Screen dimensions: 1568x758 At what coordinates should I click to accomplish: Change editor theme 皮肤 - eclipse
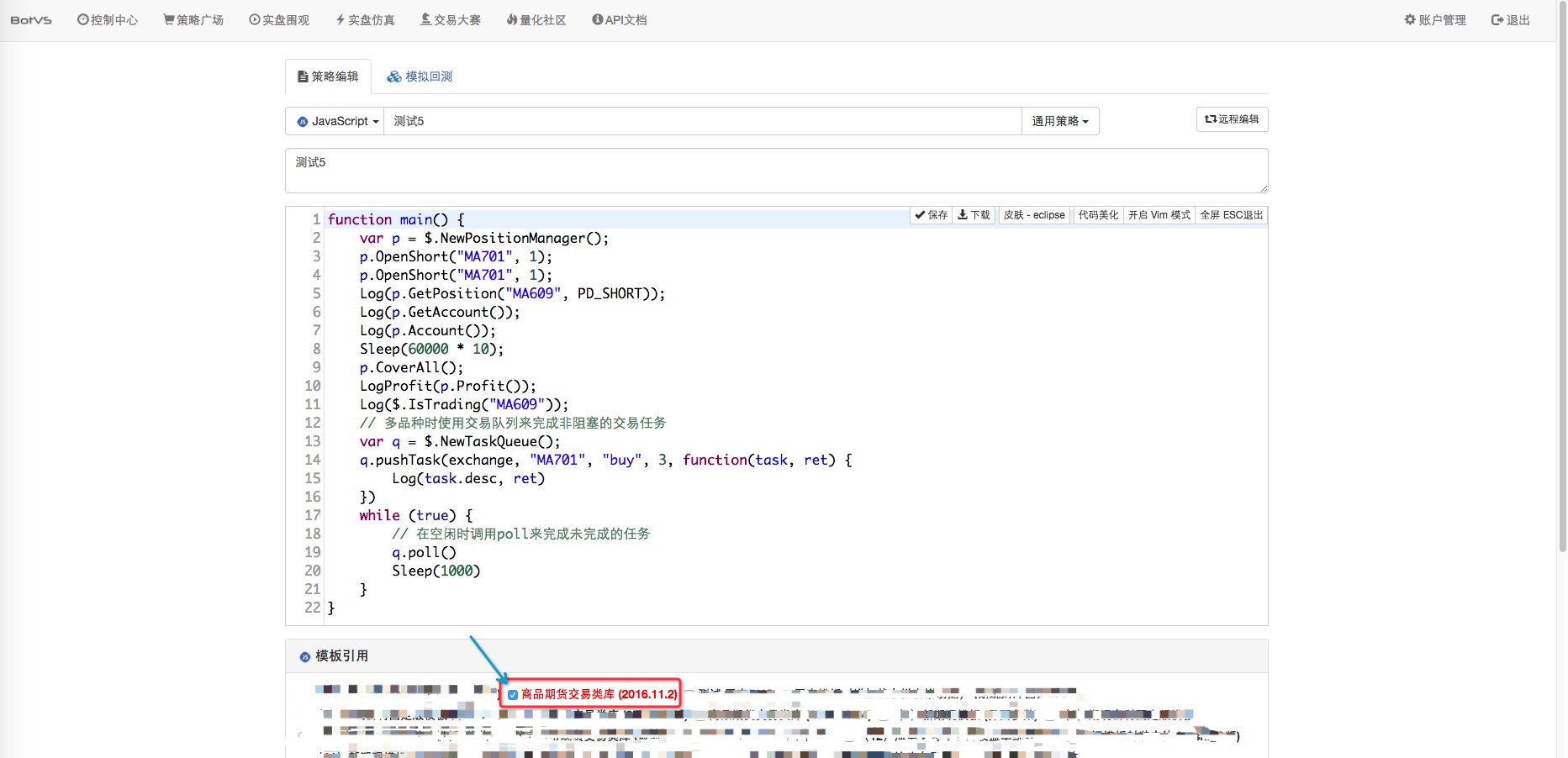(x=1034, y=215)
